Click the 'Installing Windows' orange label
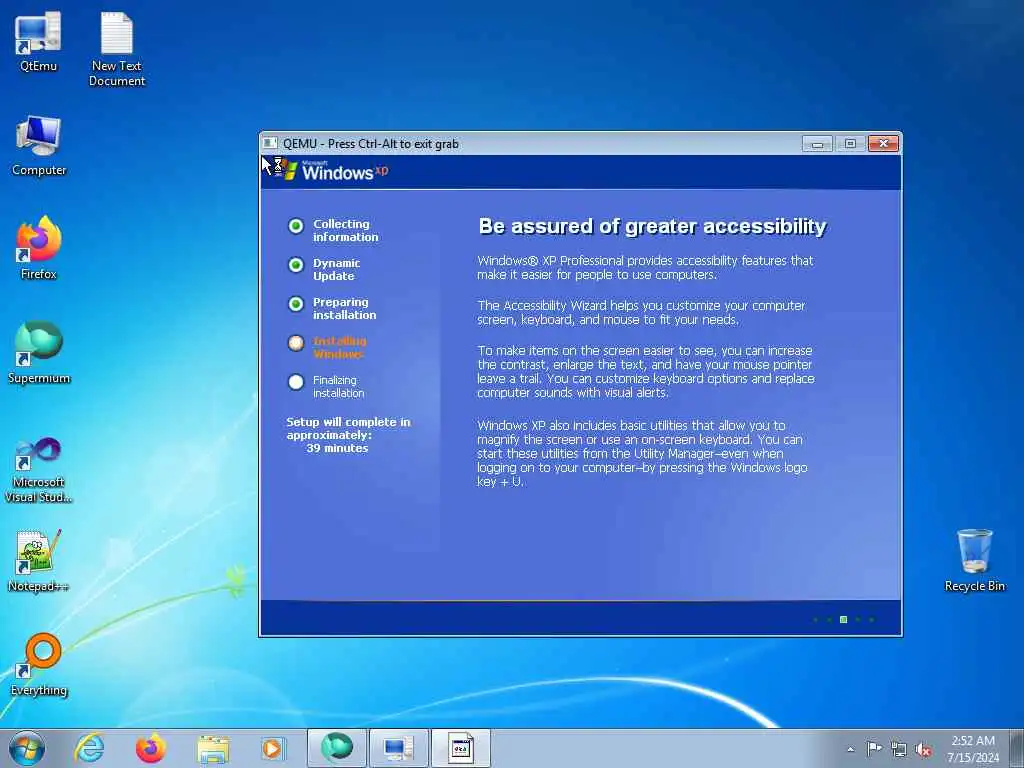 (340, 347)
